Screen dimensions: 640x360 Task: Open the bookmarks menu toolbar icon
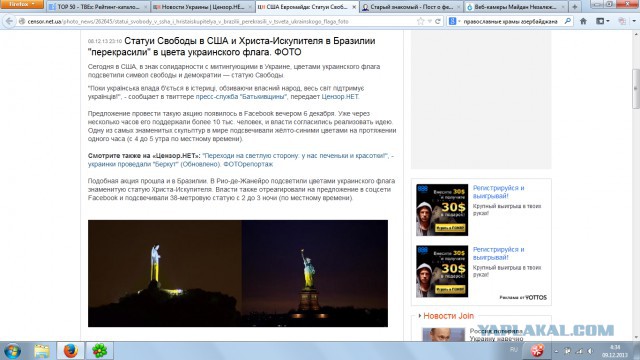(x=602, y=21)
